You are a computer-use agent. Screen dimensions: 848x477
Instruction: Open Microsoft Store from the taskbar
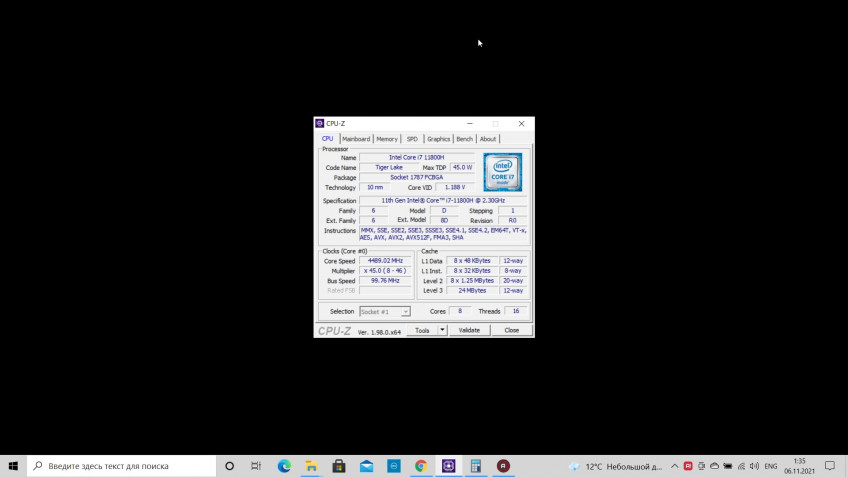pyautogui.click(x=339, y=466)
